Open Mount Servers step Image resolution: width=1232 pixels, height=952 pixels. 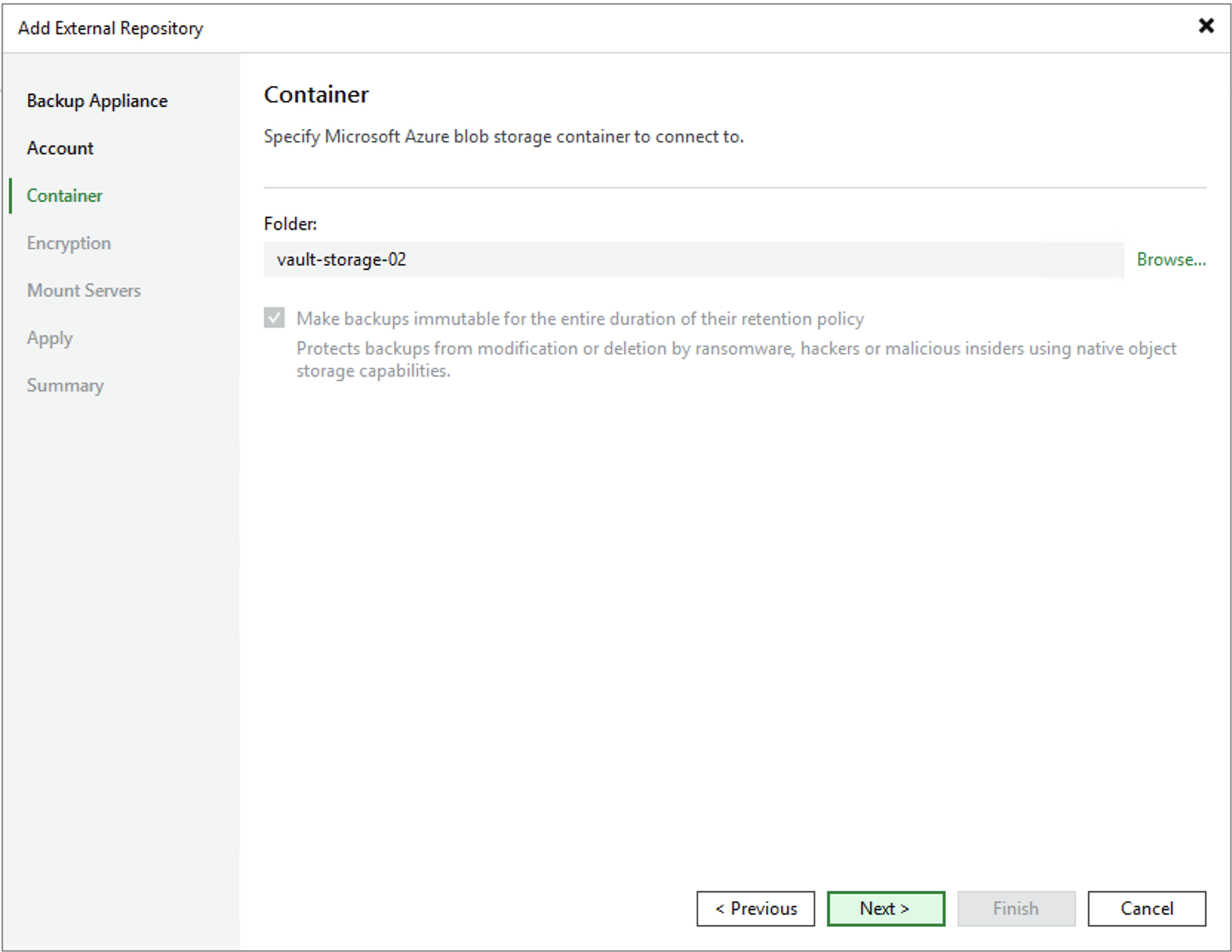[x=84, y=291]
